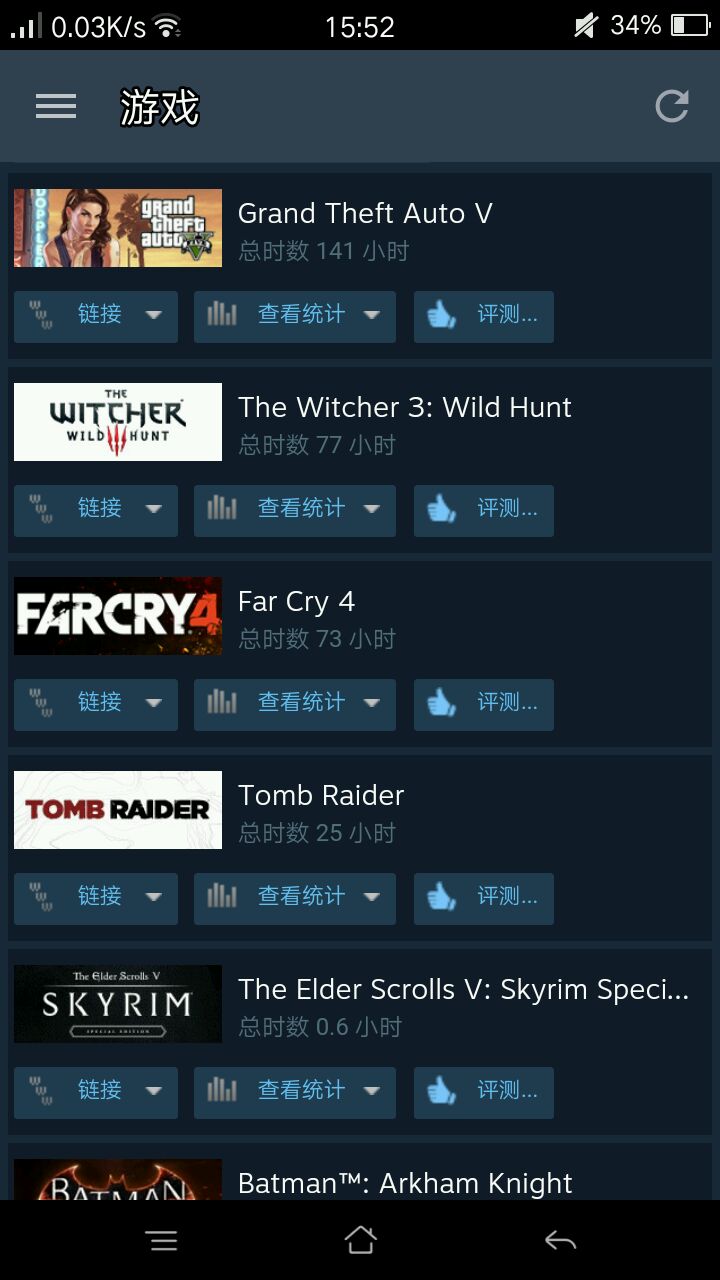This screenshot has width=720, height=1280.
Task: Tap Android back arrow in navigation bar
Action: (560, 1241)
